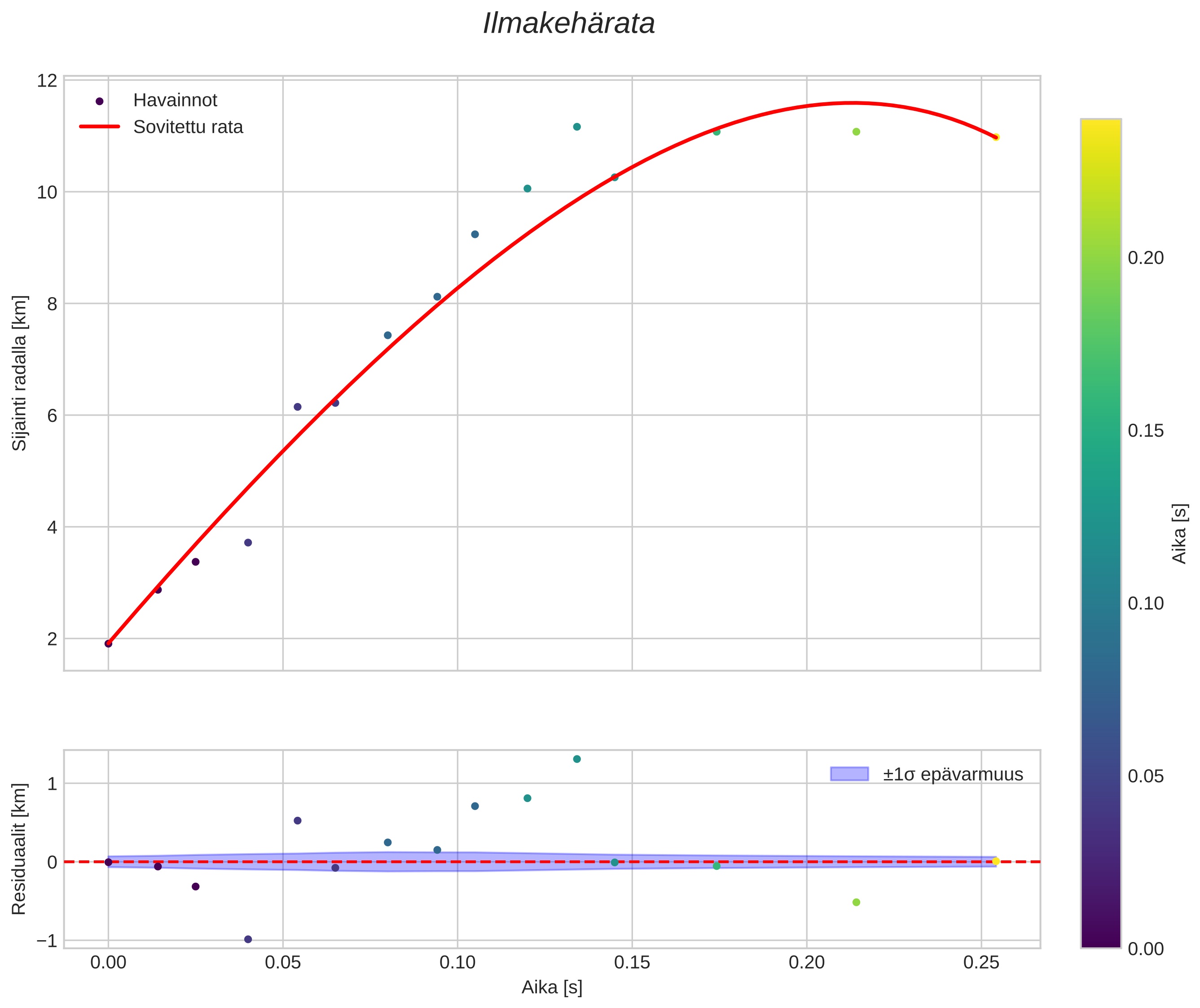Viewport: 1200px width, 1008px height.
Task: Click the peak of the red fitted curve
Action: click(x=852, y=103)
